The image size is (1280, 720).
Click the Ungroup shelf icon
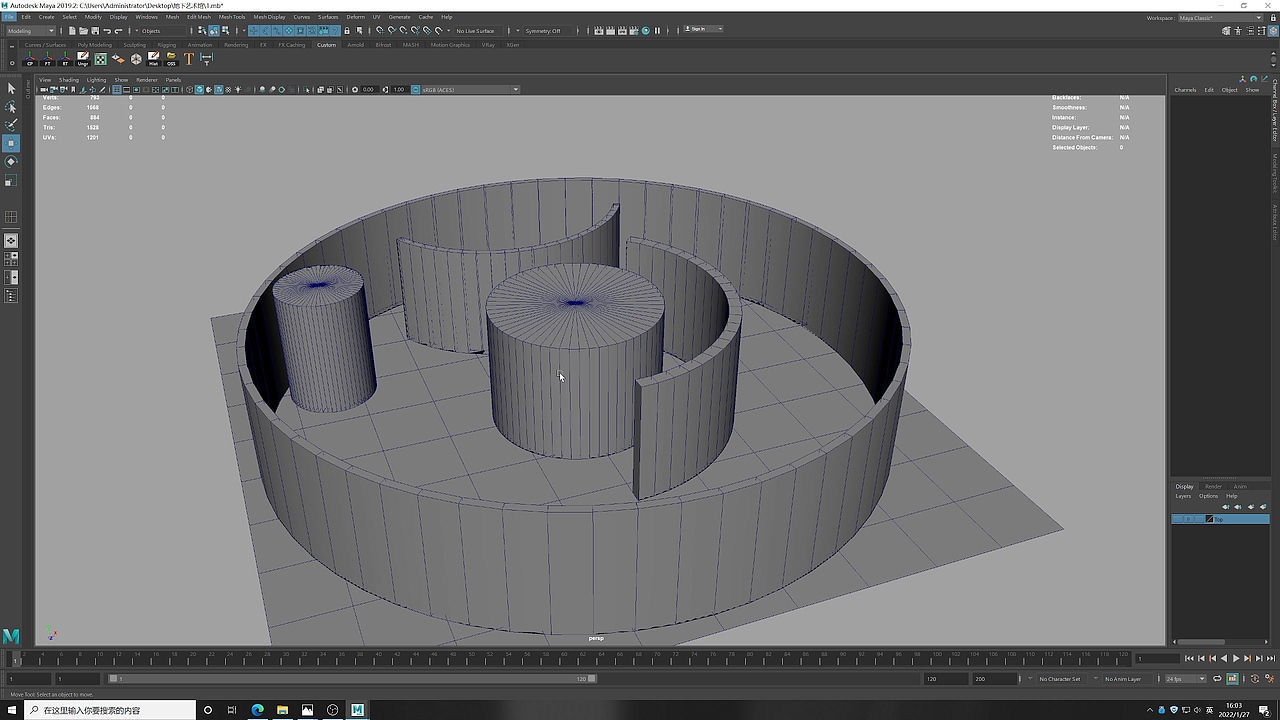point(83,59)
